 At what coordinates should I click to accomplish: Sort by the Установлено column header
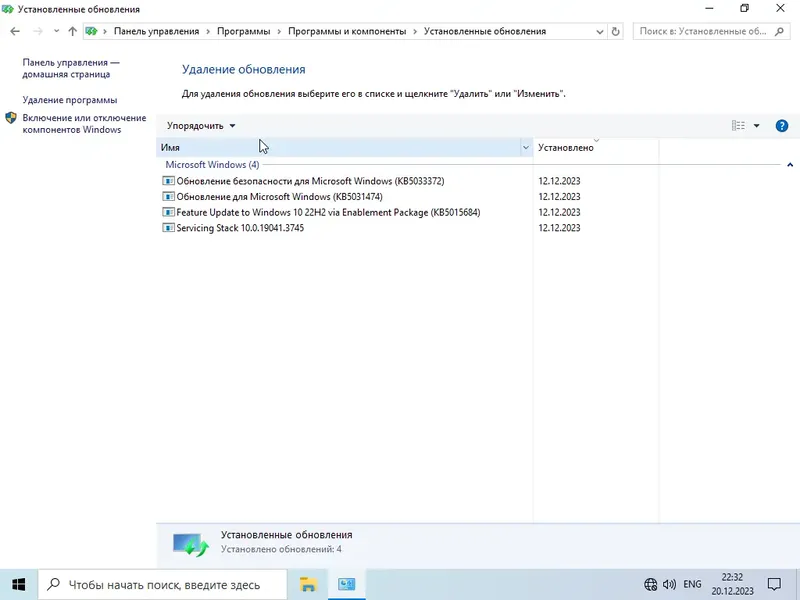[x=595, y=147]
